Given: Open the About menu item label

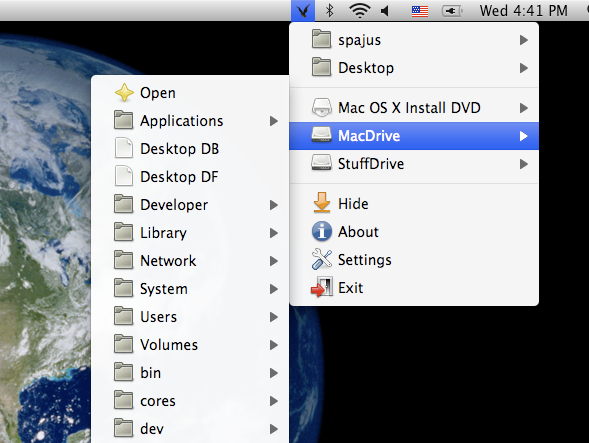Looking at the screenshot, I should tap(358, 232).
